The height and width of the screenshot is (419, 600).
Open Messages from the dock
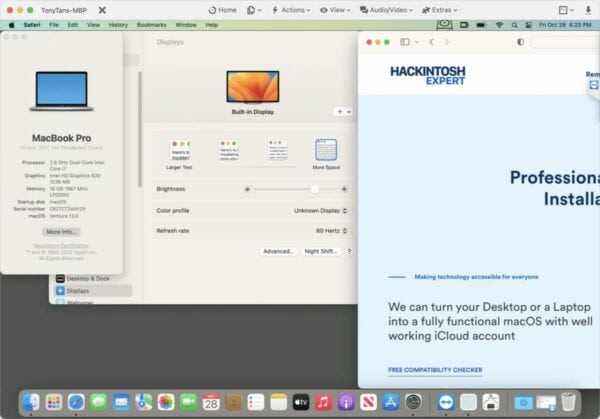tap(99, 402)
